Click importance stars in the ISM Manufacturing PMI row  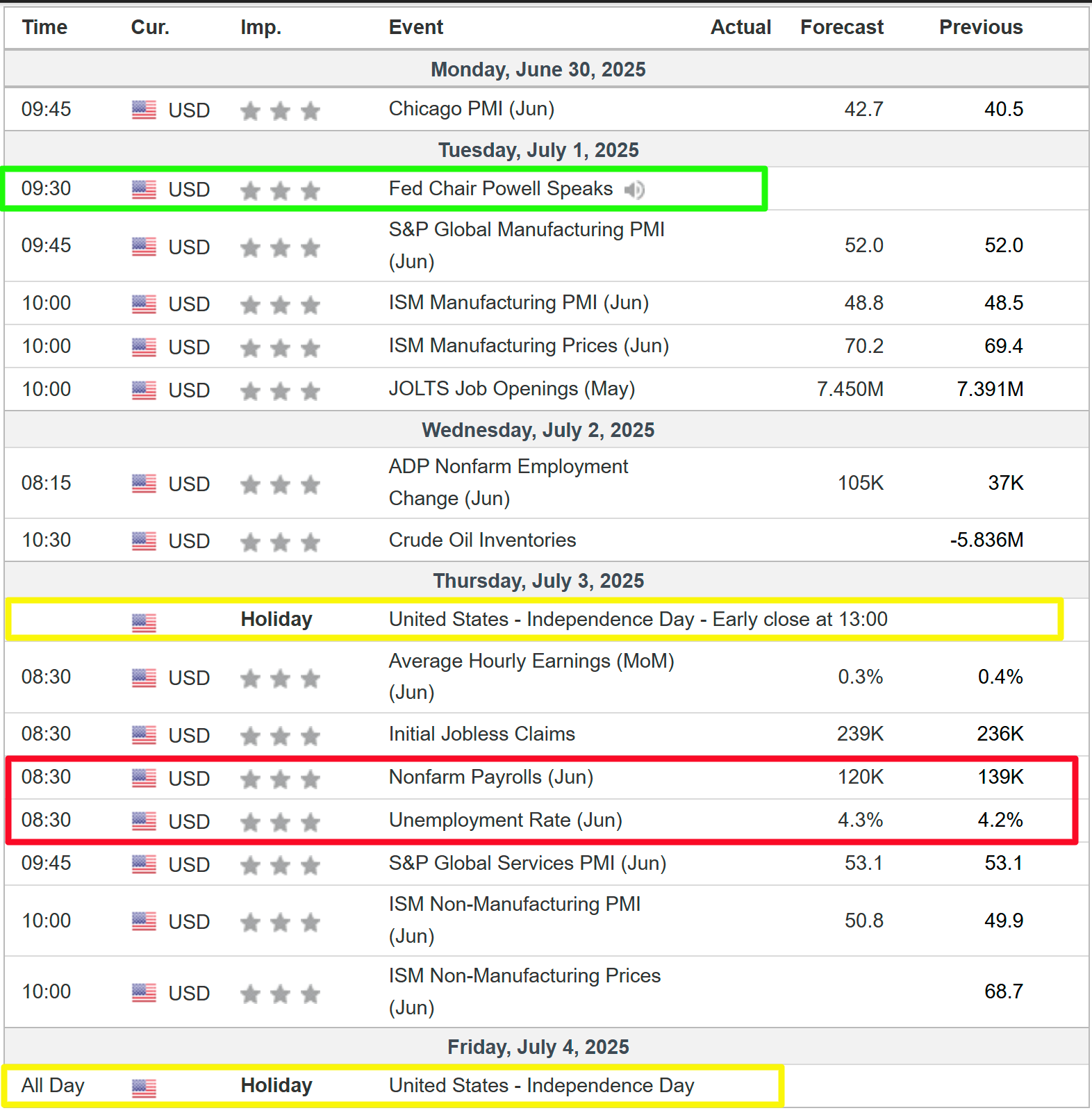point(280,304)
